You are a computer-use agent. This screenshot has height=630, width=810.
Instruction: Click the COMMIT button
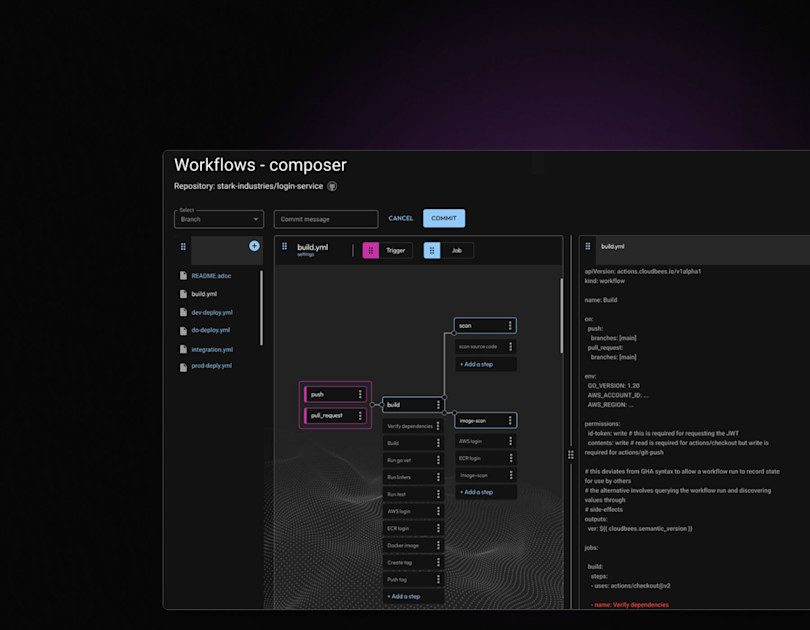pos(444,218)
